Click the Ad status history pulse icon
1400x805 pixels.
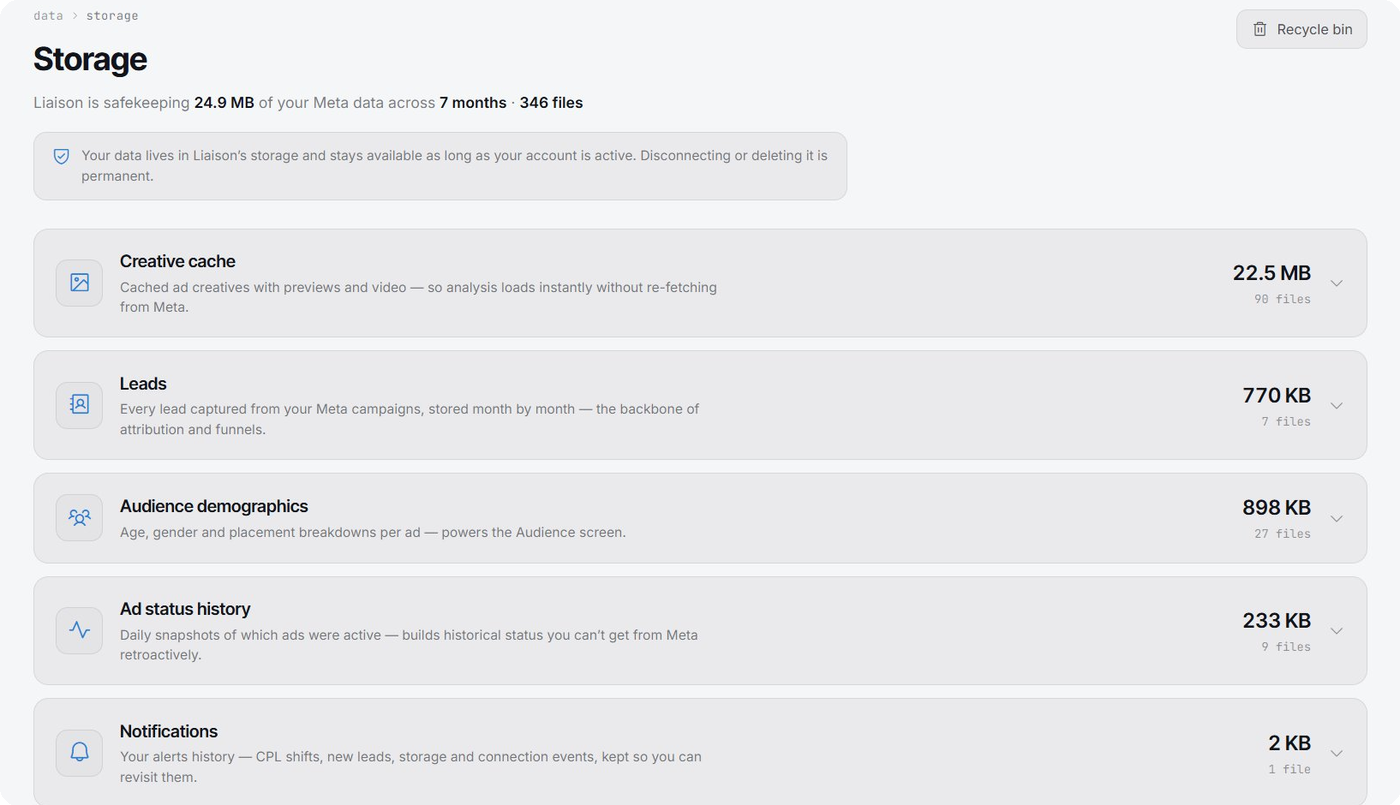click(79, 630)
